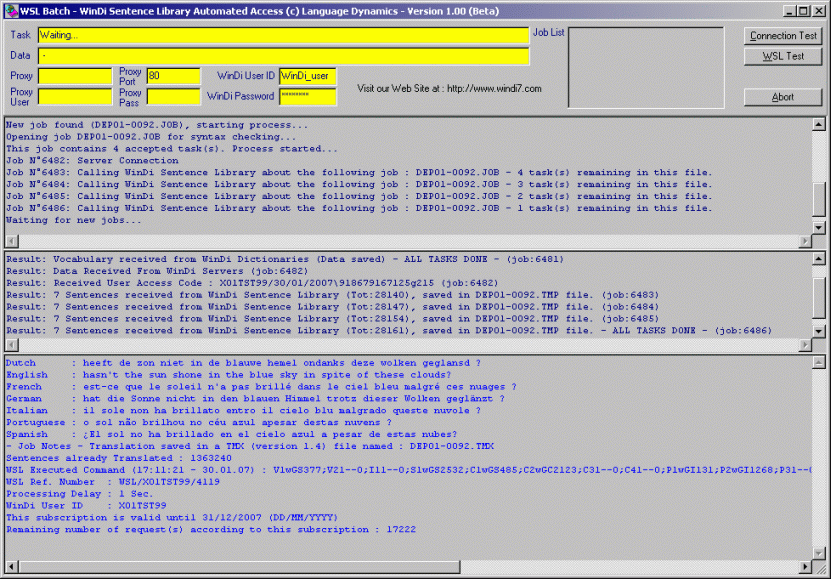The height and width of the screenshot is (579, 831).
Task: Click down arrow of job log scrollbar
Action: (819, 228)
